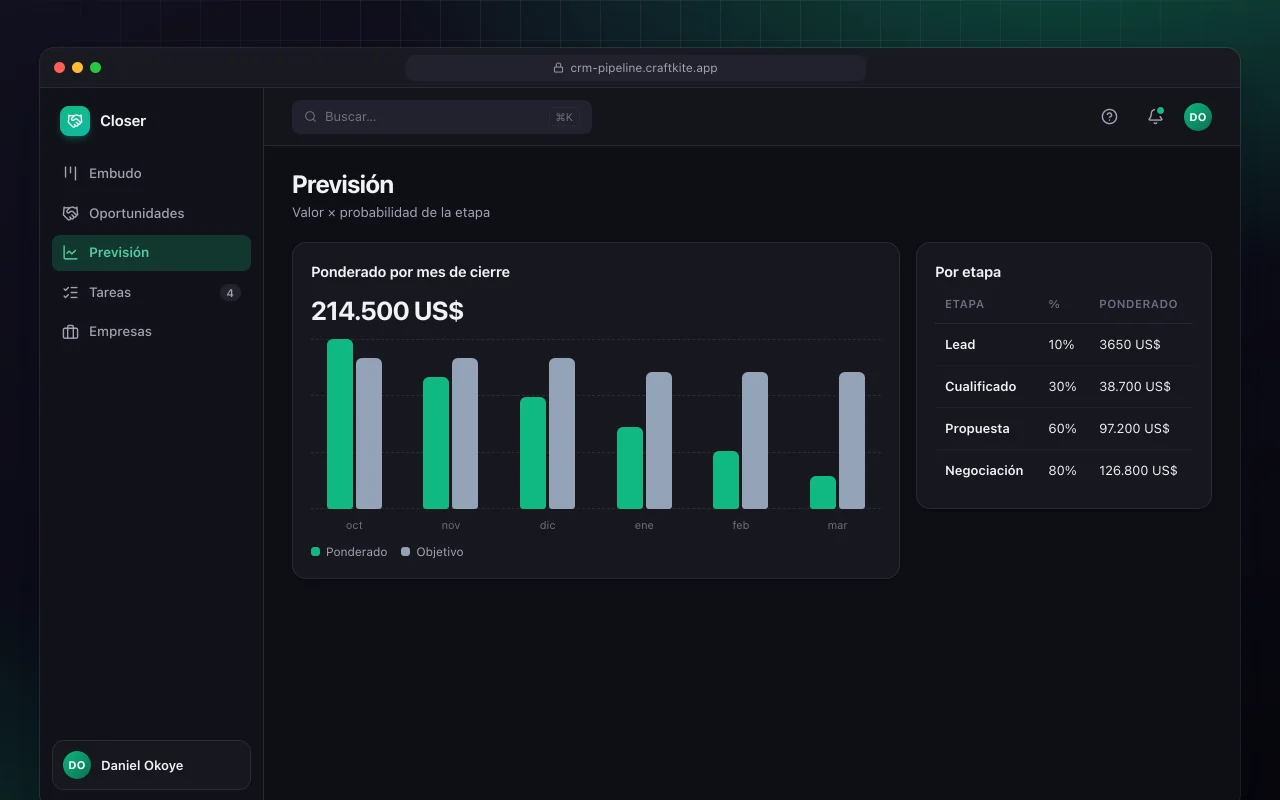Toggle the Ponderado legend entry
The height and width of the screenshot is (800, 1280).
[x=349, y=552]
